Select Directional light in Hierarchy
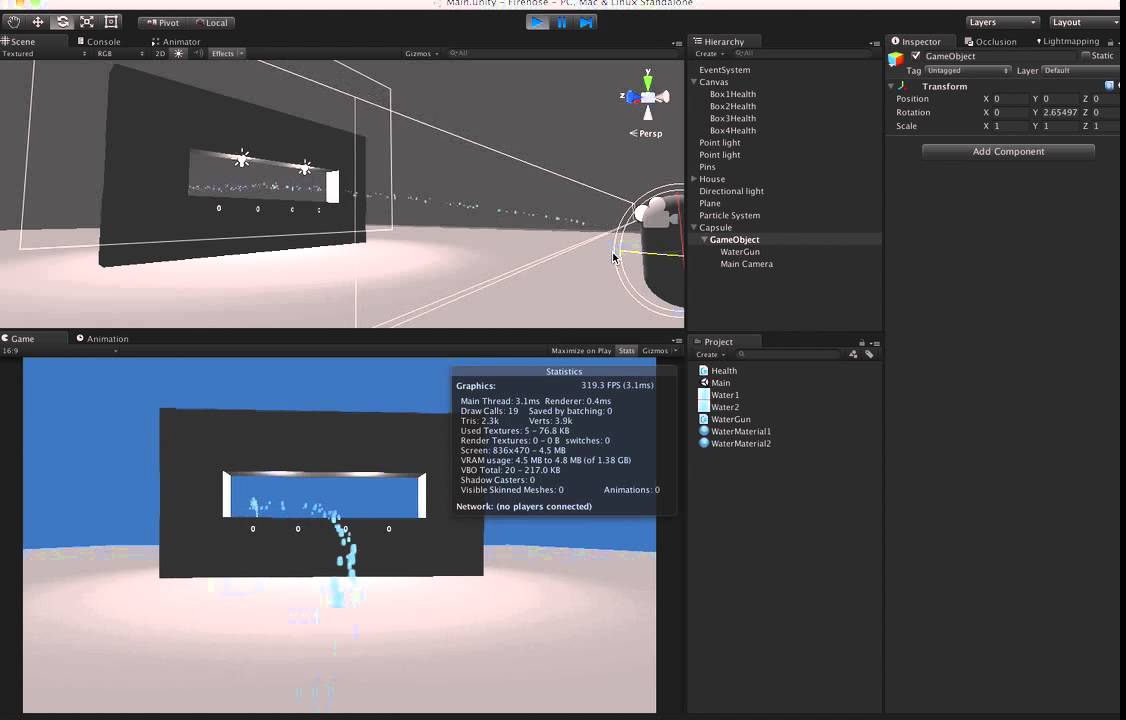The image size is (1126, 720). point(731,191)
